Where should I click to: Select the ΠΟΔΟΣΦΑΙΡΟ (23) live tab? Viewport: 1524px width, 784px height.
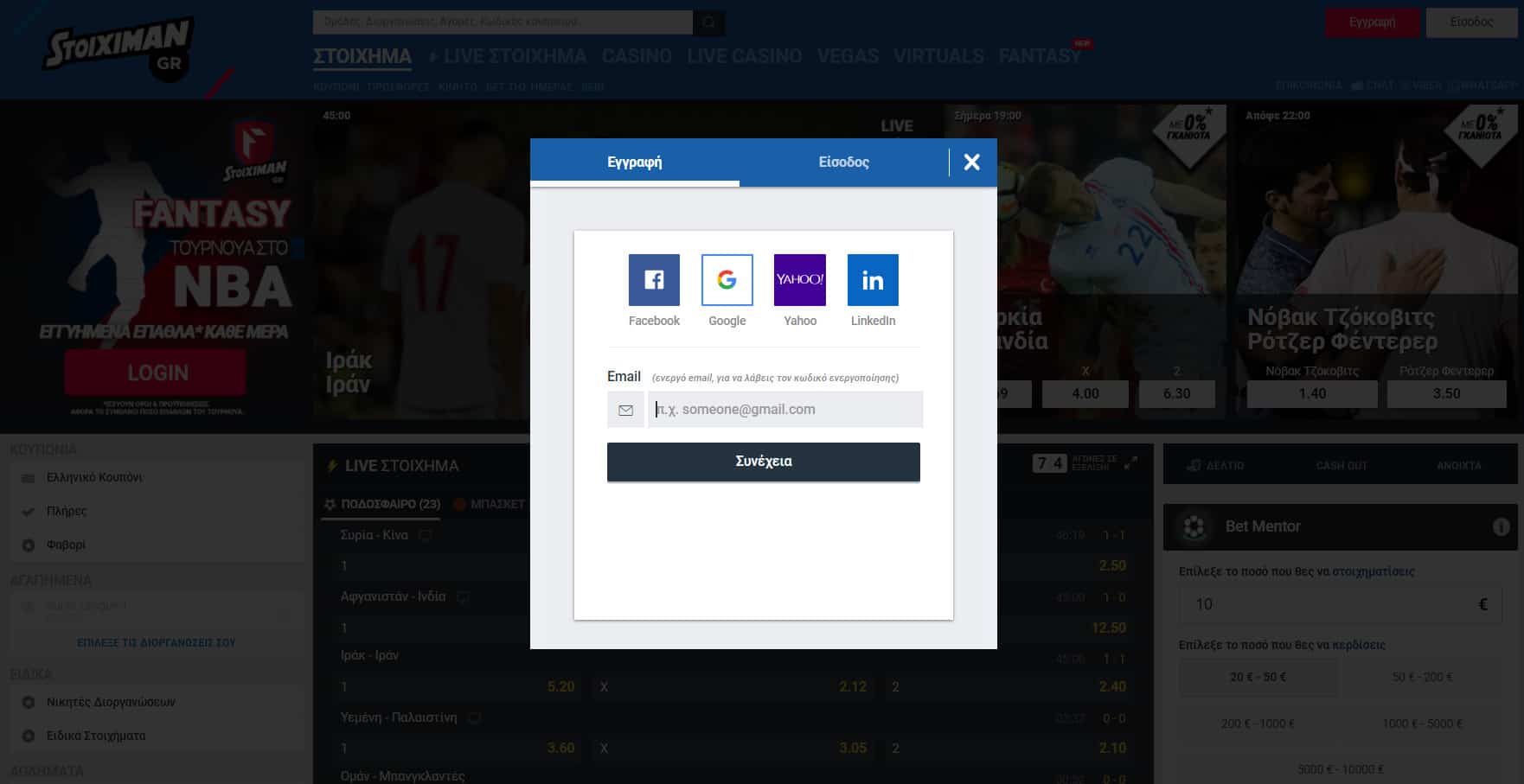381,504
